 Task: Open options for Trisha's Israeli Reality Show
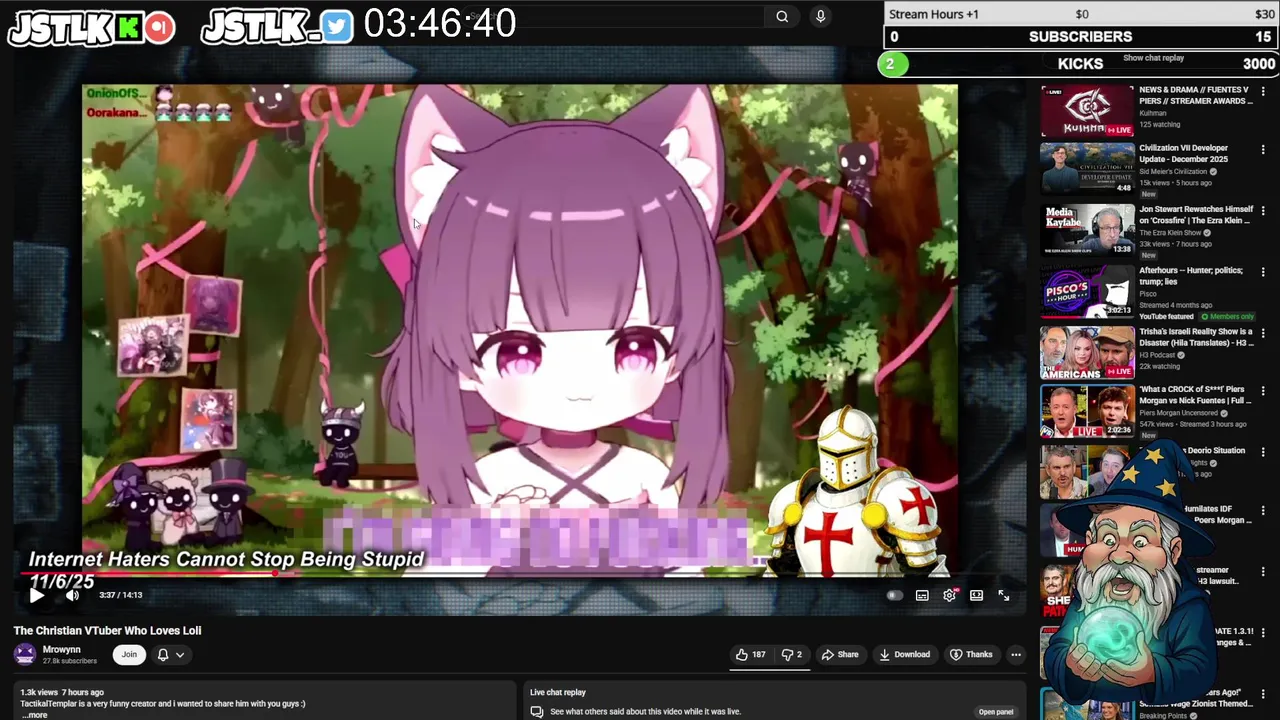coord(1263,333)
